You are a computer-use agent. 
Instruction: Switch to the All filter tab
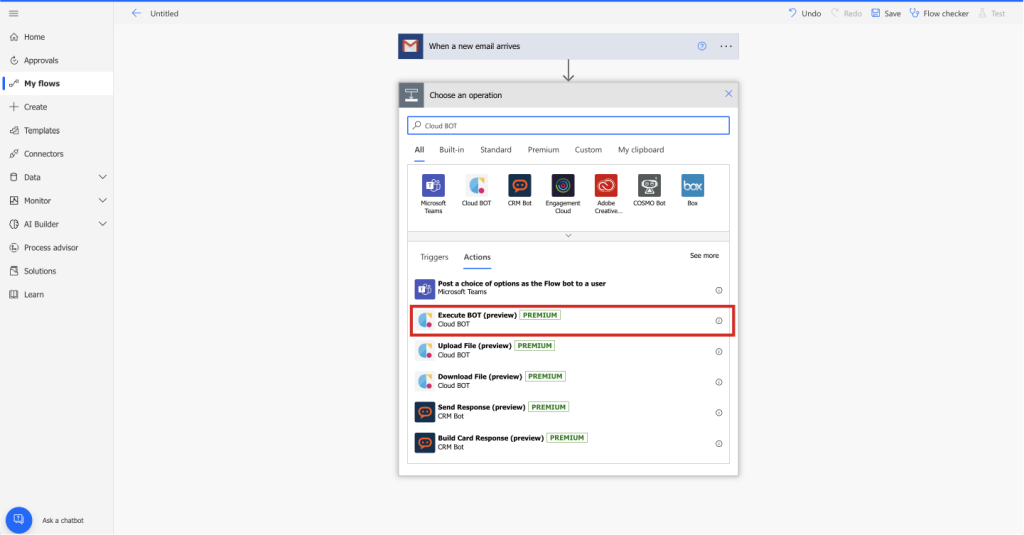[x=419, y=150]
